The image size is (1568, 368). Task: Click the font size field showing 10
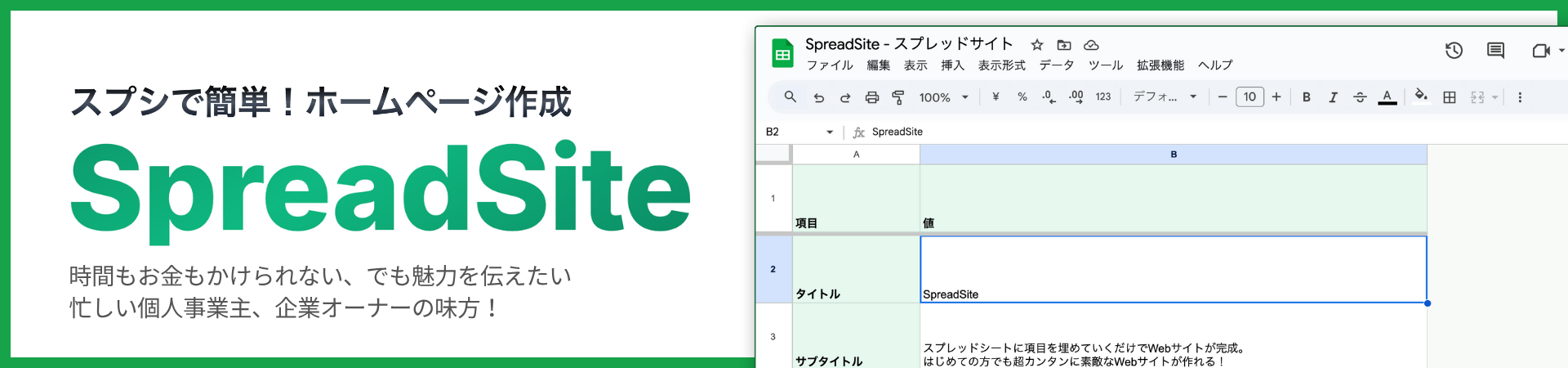tap(1249, 96)
